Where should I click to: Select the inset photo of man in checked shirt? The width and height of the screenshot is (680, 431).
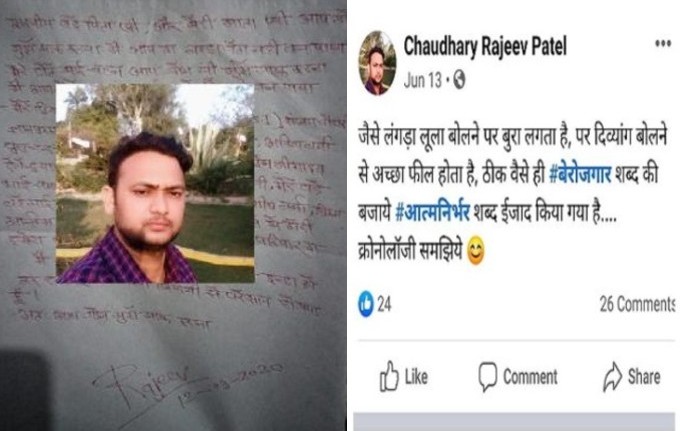click(x=155, y=183)
